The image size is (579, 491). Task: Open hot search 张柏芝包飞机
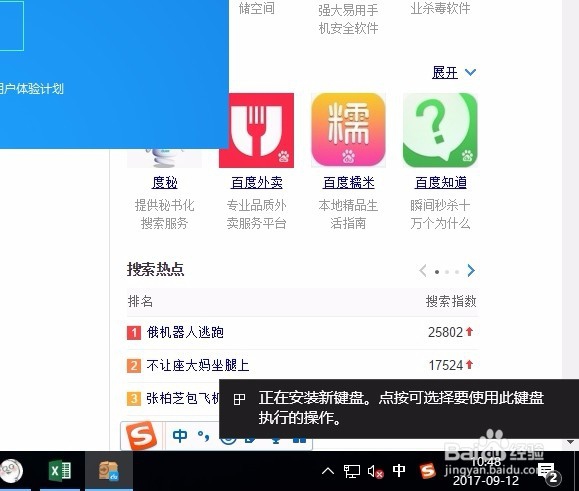point(183,398)
